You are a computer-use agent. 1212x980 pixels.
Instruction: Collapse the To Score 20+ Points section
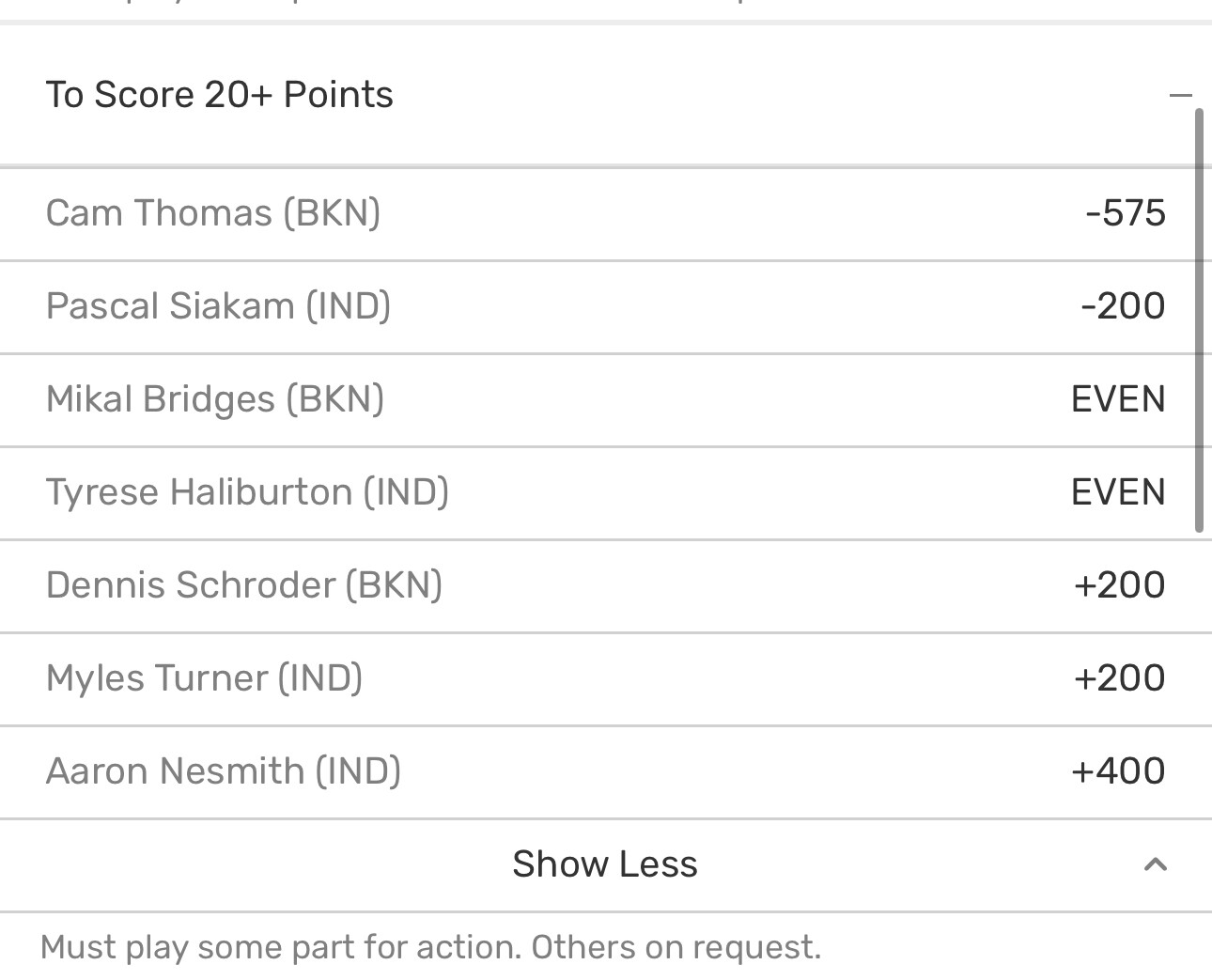(1180, 95)
